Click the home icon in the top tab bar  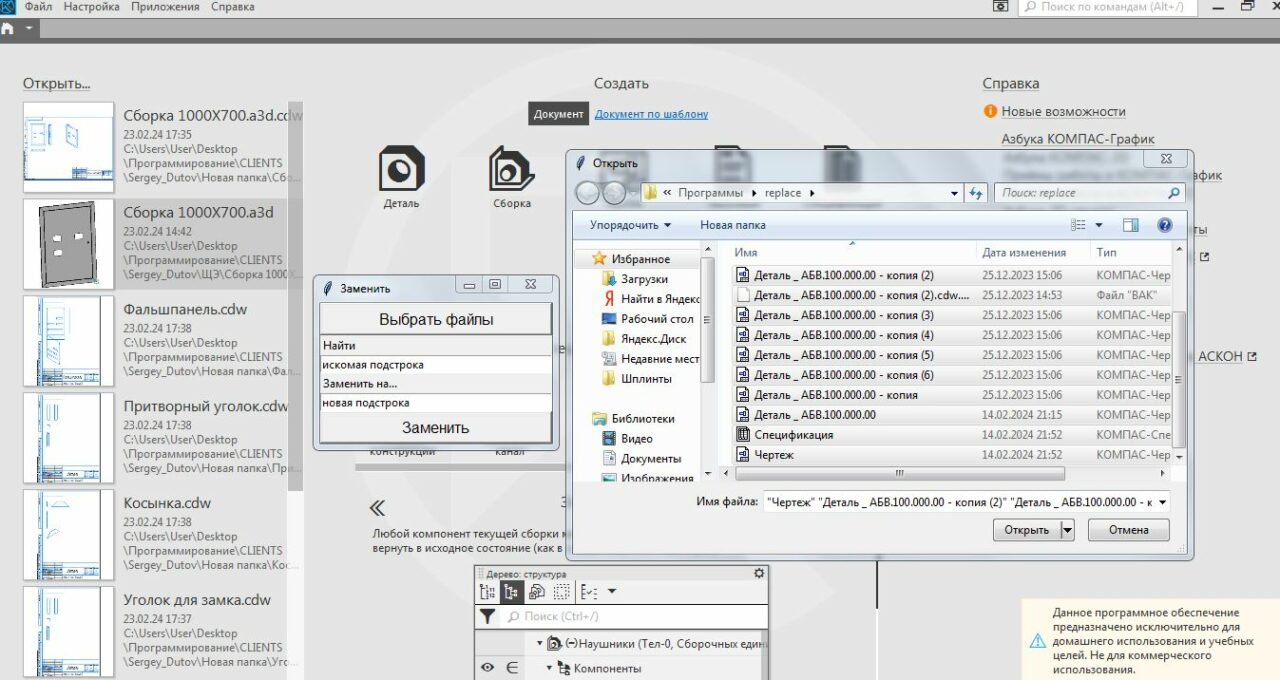click(8, 28)
